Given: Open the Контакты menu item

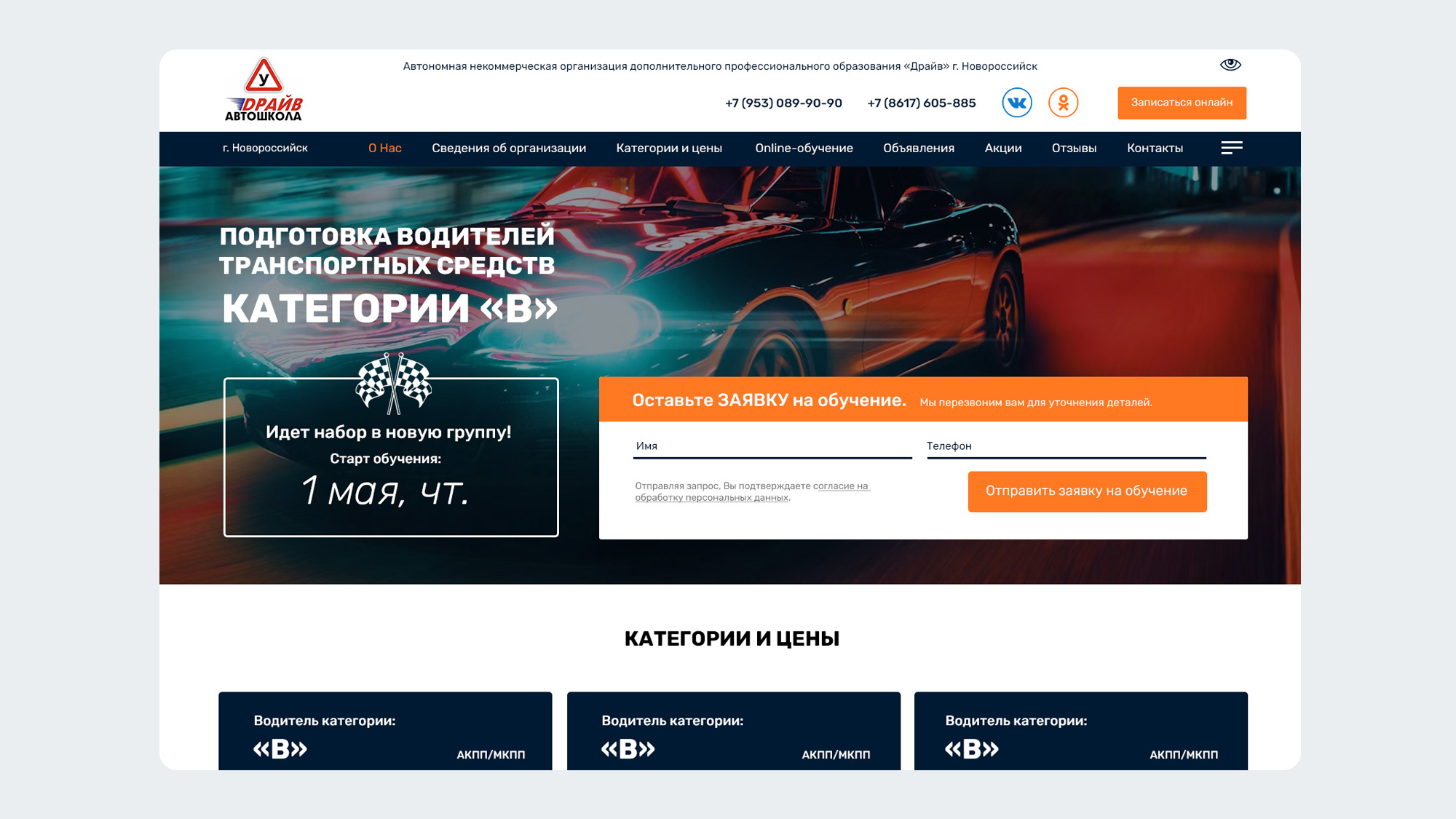Looking at the screenshot, I should 1155,148.
